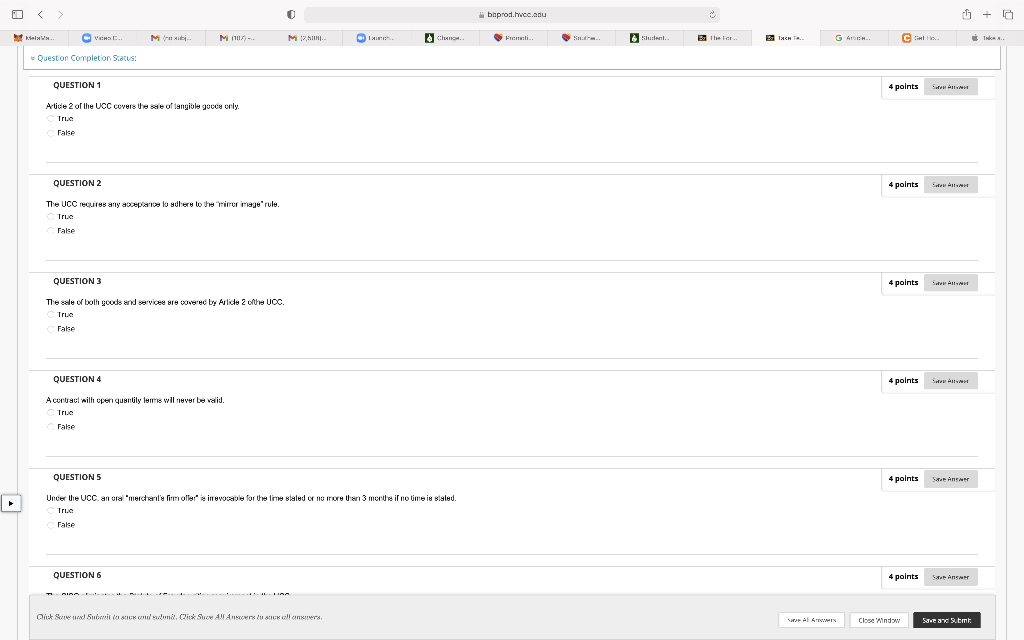This screenshot has width=1024, height=640.
Task: Save Answer for Question 3
Action: [x=950, y=283]
